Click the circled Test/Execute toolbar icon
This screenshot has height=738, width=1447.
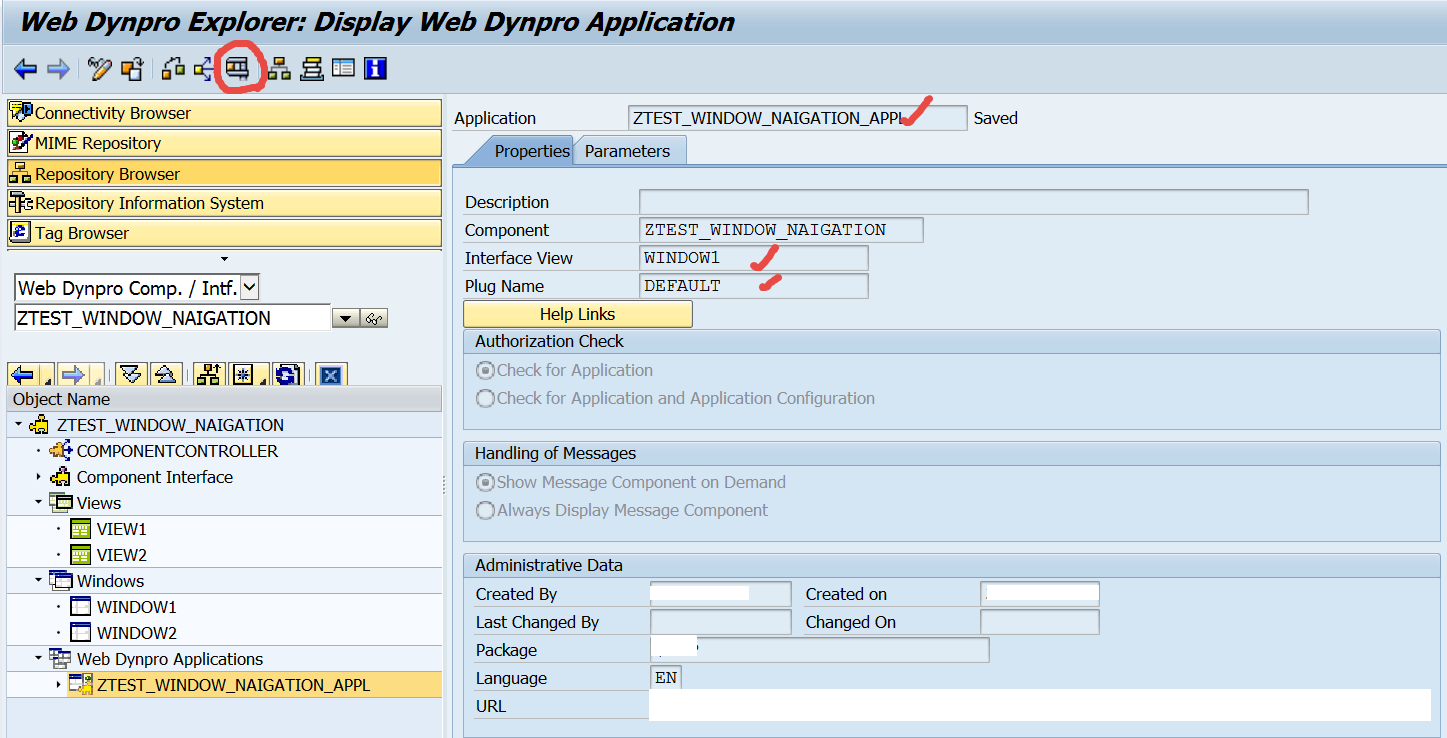pyautogui.click(x=237, y=68)
